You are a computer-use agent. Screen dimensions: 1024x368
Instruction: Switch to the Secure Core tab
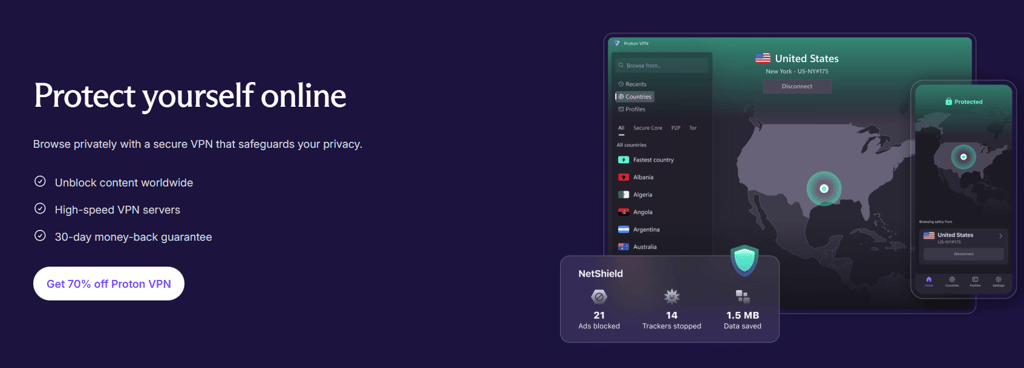click(648, 128)
